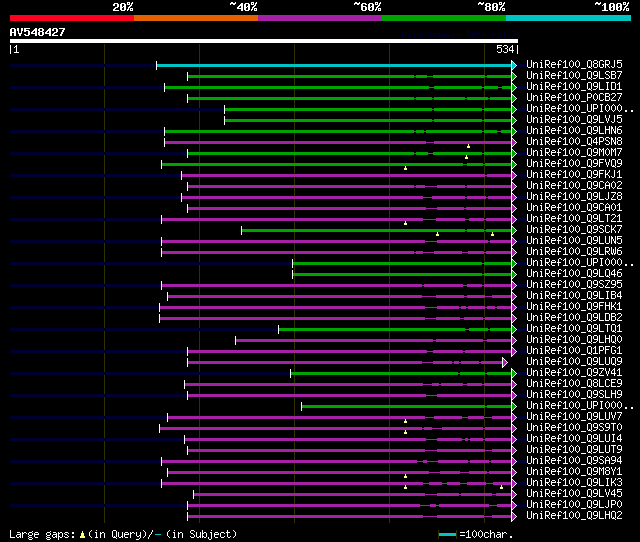640x542 pixels.
Task: Click the UniRef100_Q9LVJ5 label
Action: pos(574,120)
